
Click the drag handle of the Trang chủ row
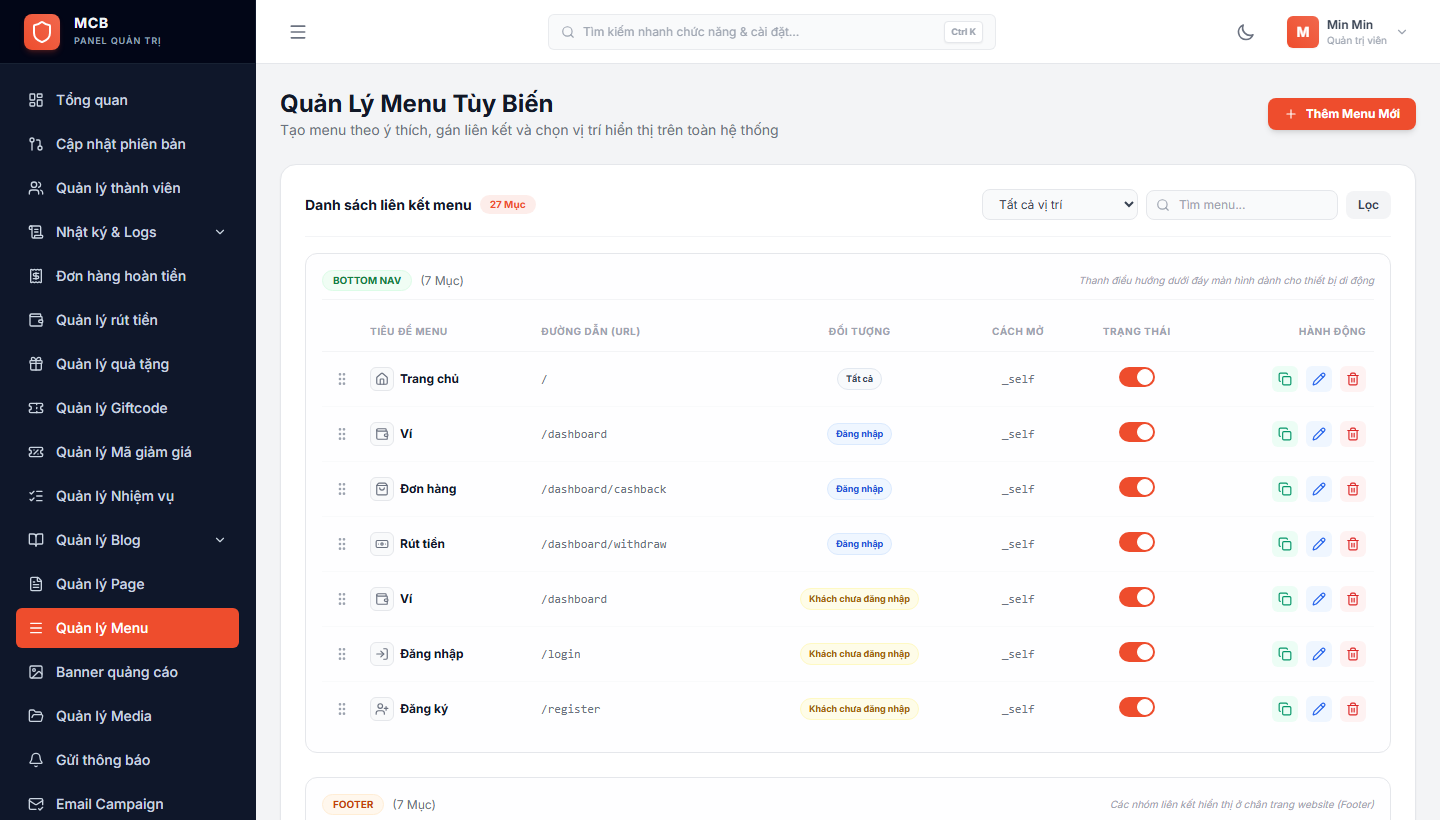pos(342,379)
